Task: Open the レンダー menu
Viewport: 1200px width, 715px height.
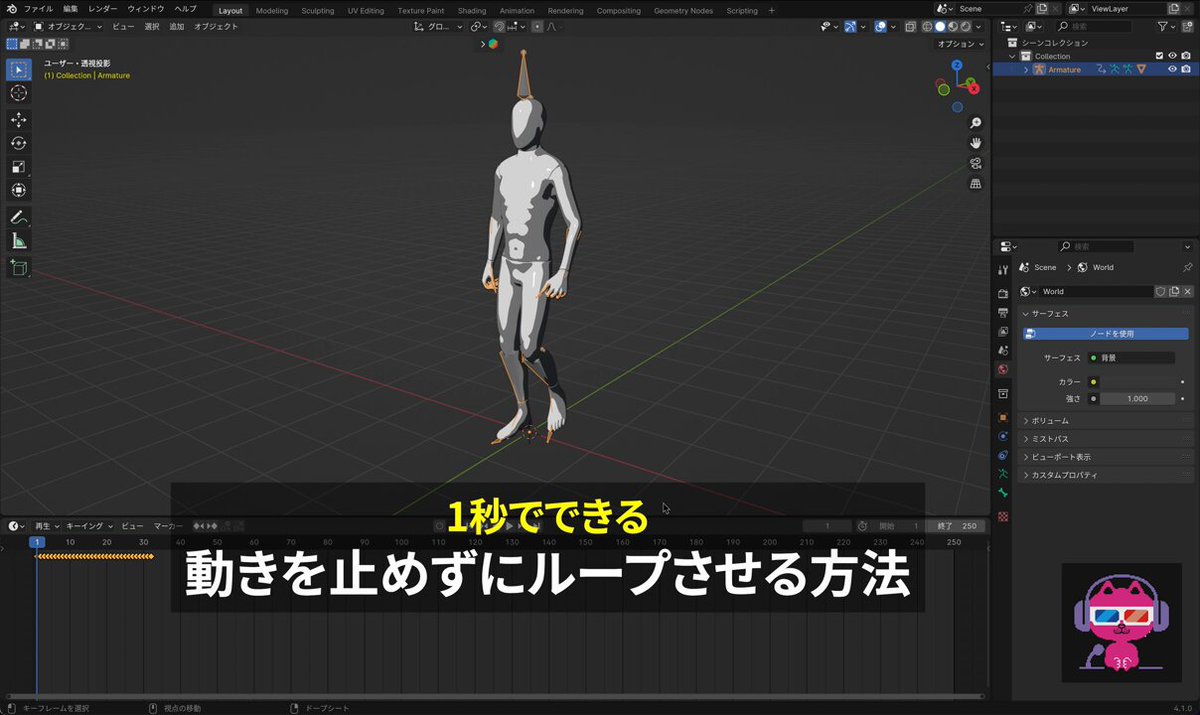Action: click(103, 9)
